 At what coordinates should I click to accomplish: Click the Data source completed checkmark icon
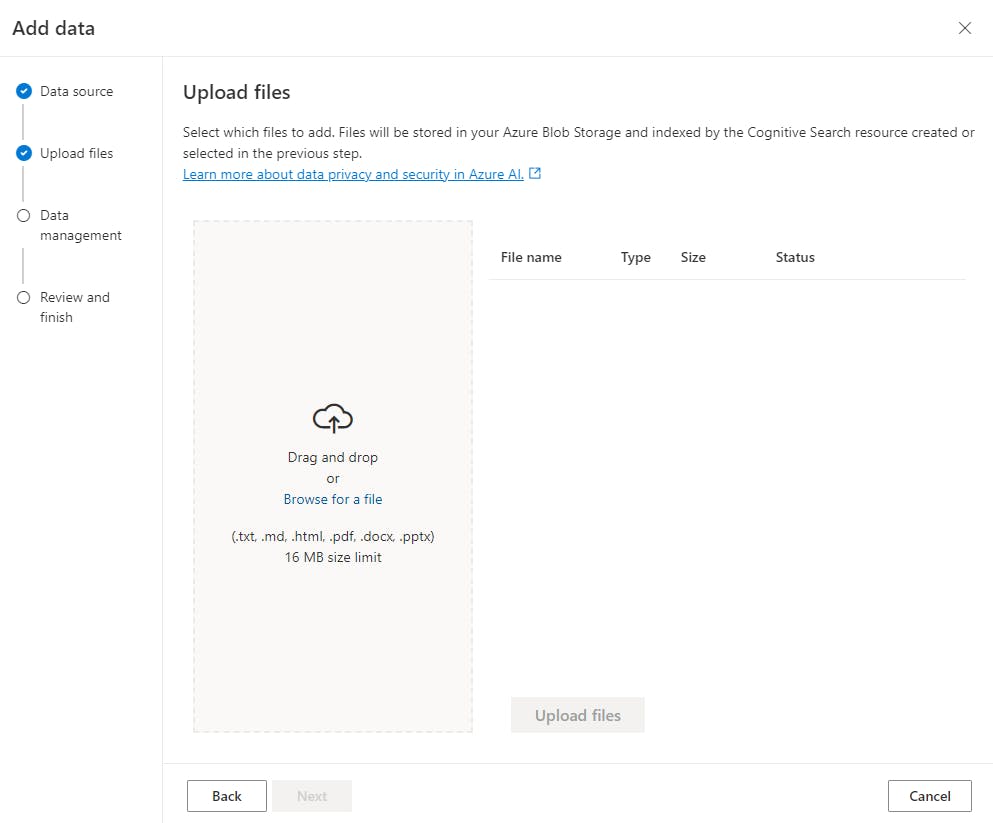[x=24, y=91]
